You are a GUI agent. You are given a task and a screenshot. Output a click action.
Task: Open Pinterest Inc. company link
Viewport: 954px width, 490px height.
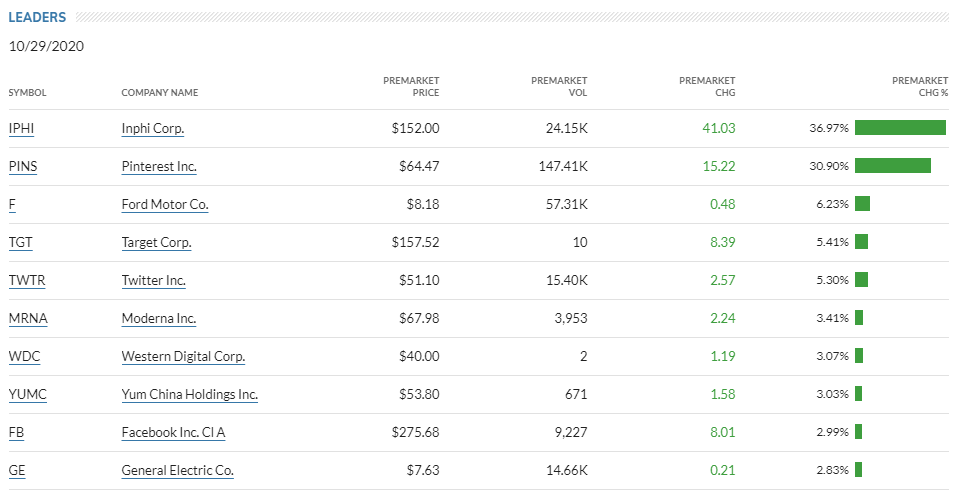tap(159, 166)
